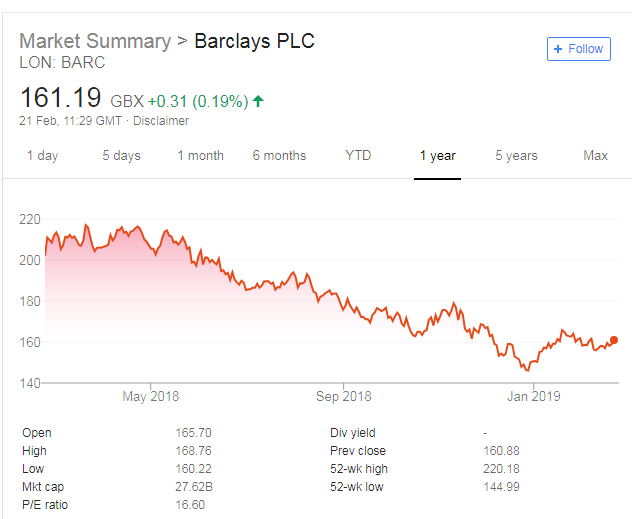Click the chart at May 2018 label
The width and height of the screenshot is (632, 519).
(x=150, y=397)
